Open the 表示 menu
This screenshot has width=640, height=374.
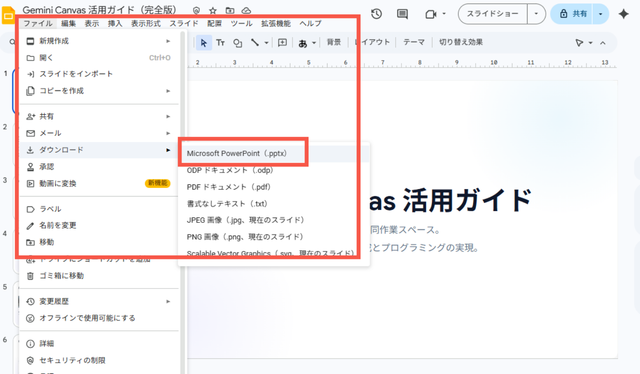[92, 23]
